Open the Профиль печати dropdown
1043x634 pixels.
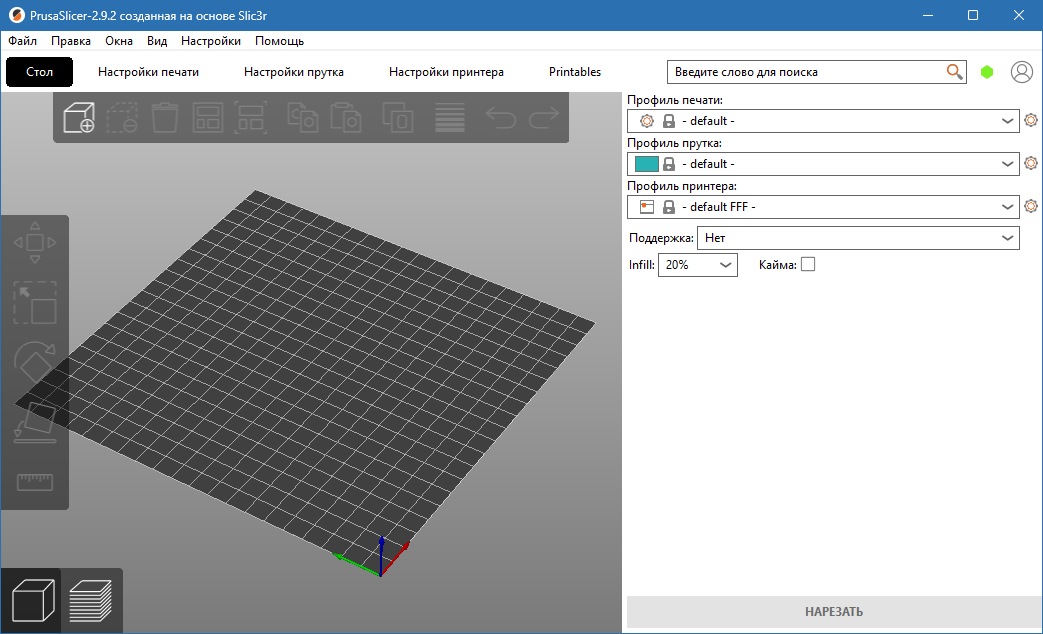pos(823,121)
